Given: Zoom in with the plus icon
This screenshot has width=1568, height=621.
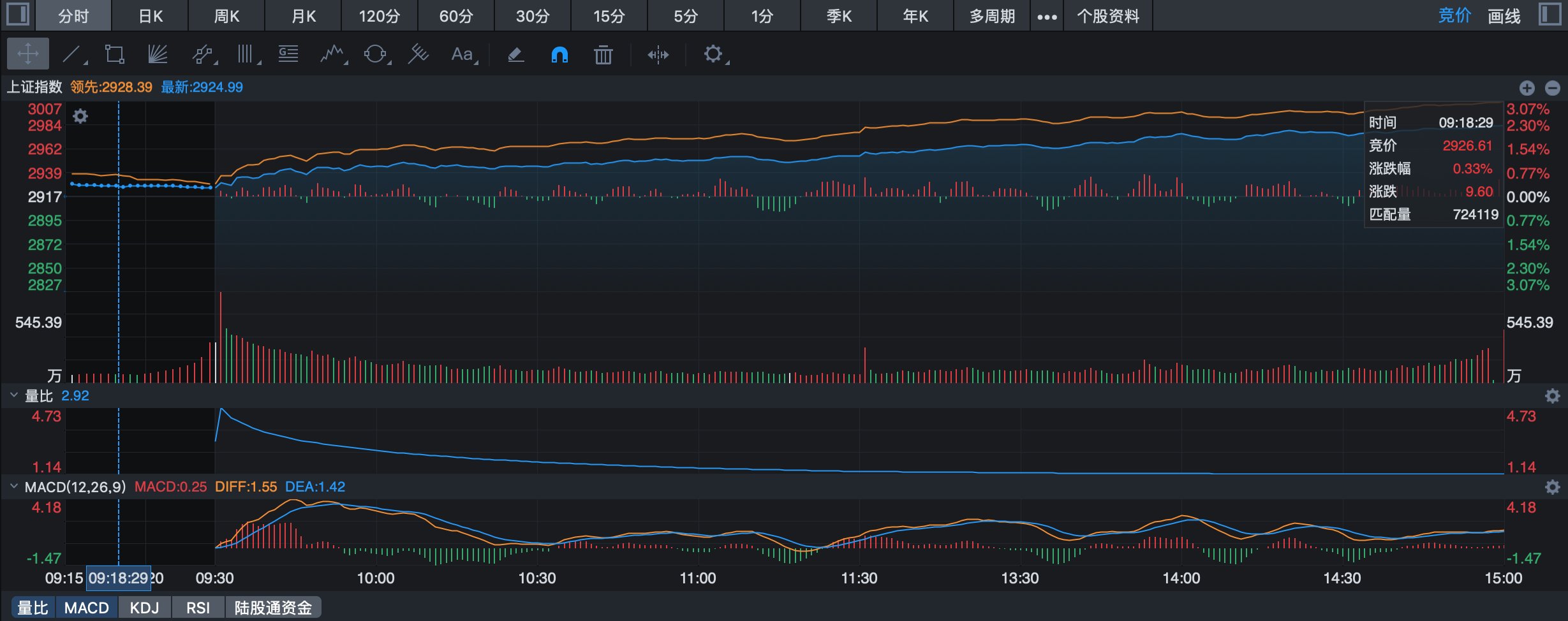Looking at the screenshot, I should pyautogui.click(x=1527, y=88).
